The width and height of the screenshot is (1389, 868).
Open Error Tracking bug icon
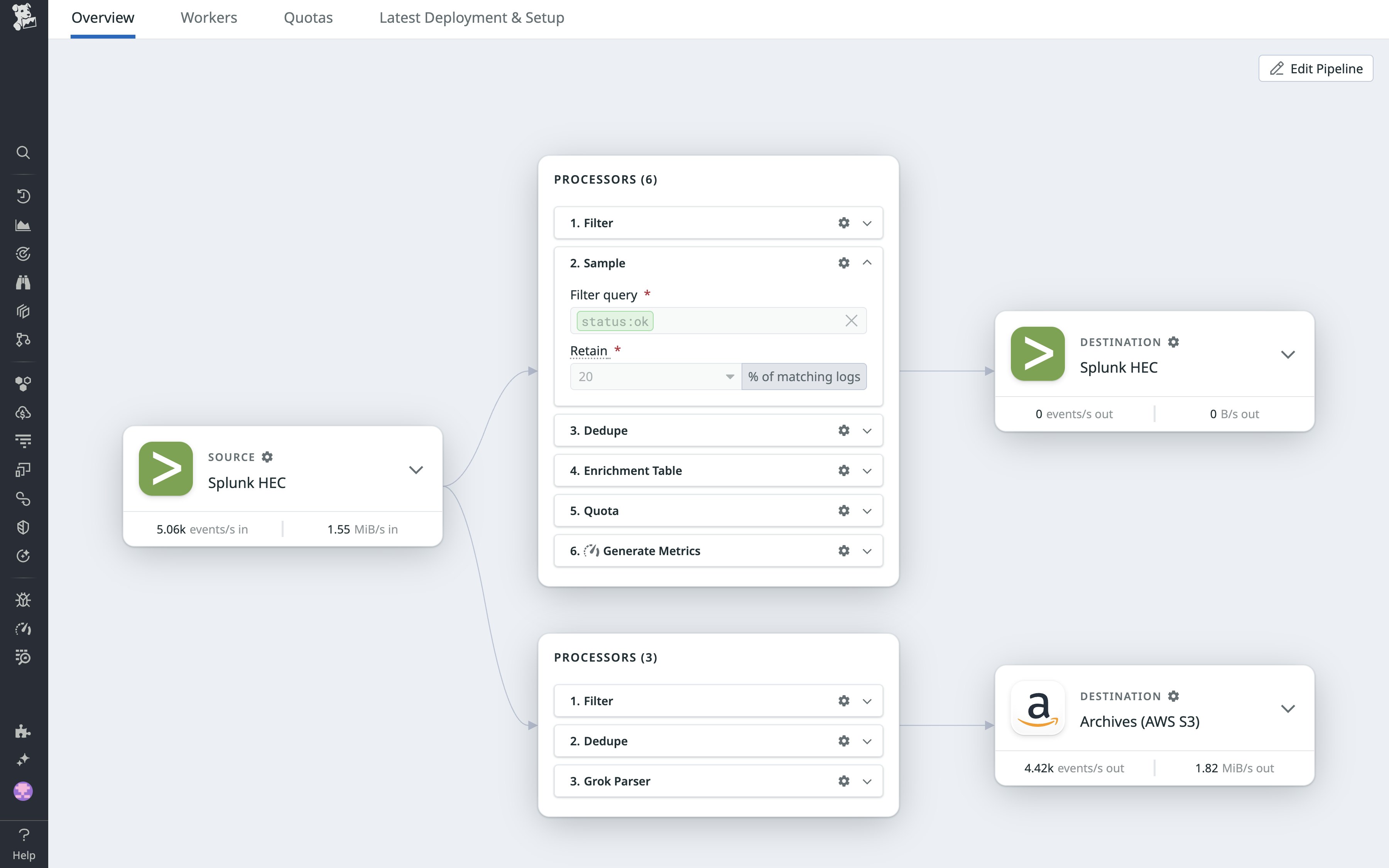pyautogui.click(x=23, y=600)
